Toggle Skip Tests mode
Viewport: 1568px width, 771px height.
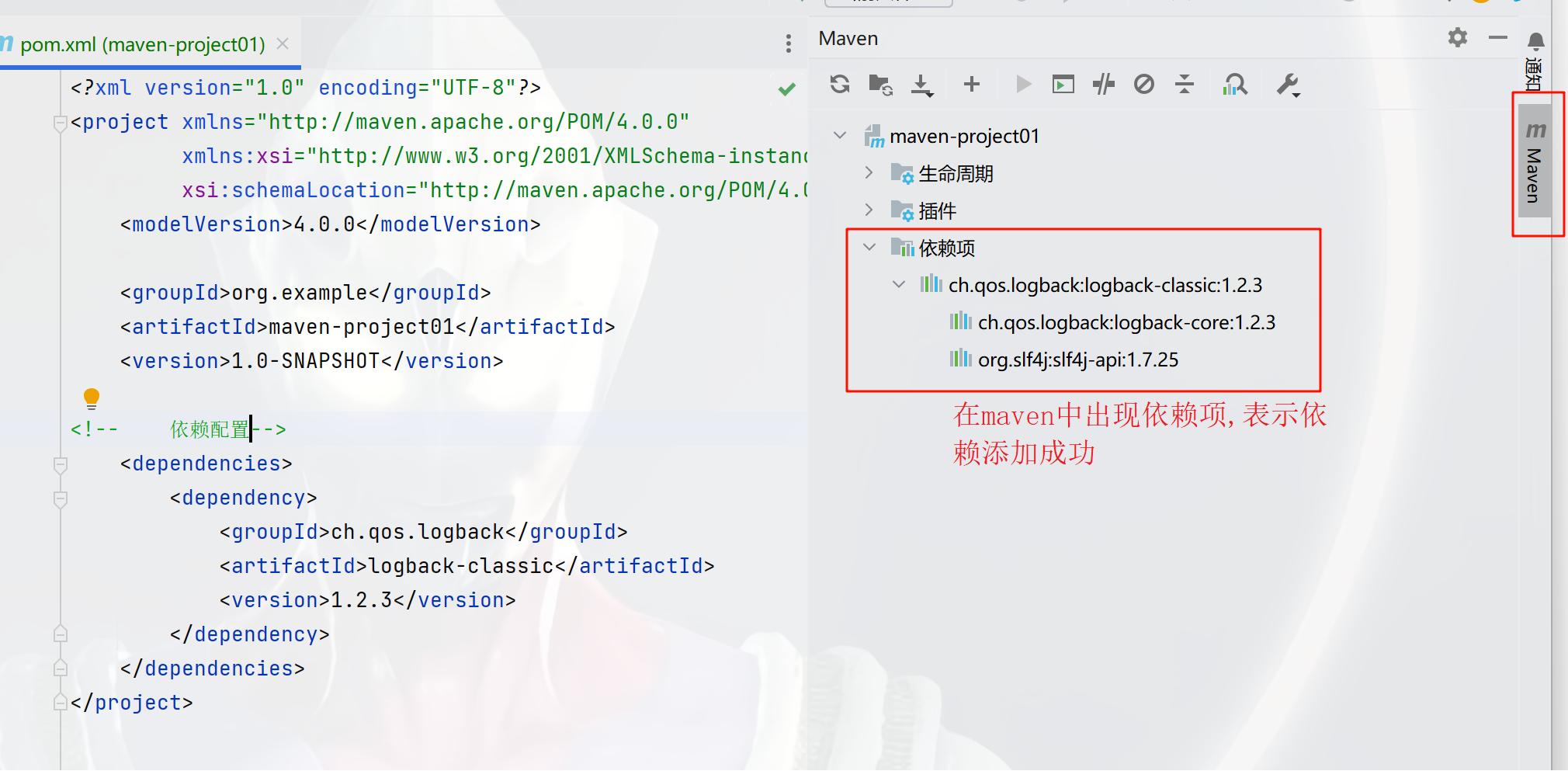1103,84
